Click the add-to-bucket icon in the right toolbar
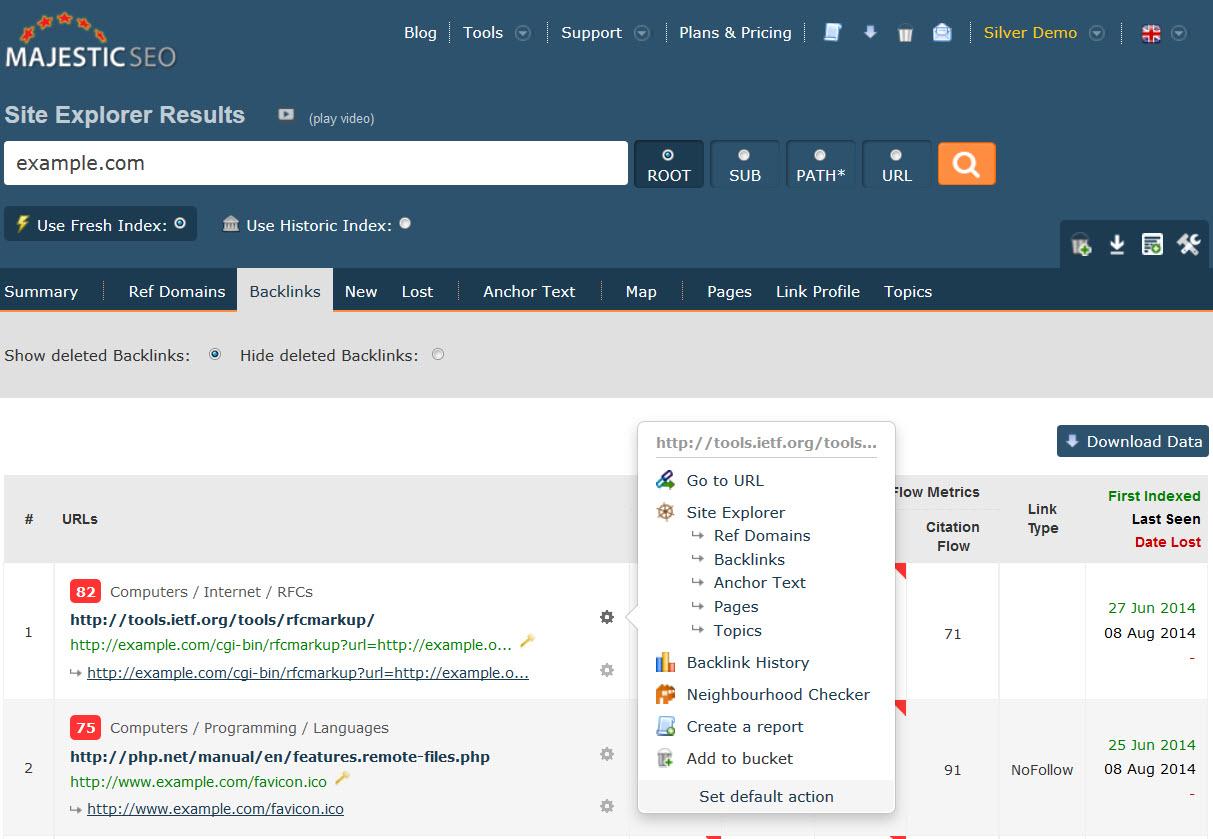1213x839 pixels. pyautogui.click(x=1081, y=244)
